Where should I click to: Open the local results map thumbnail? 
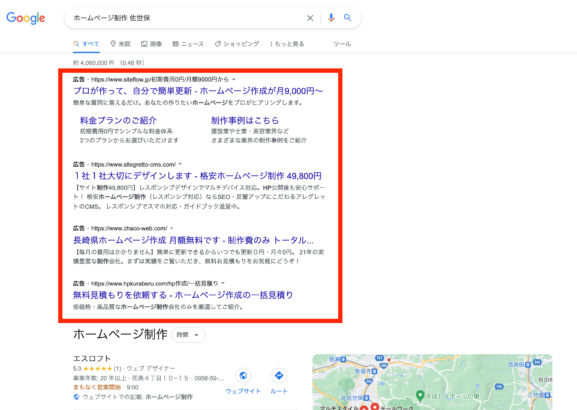(x=432, y=382)
